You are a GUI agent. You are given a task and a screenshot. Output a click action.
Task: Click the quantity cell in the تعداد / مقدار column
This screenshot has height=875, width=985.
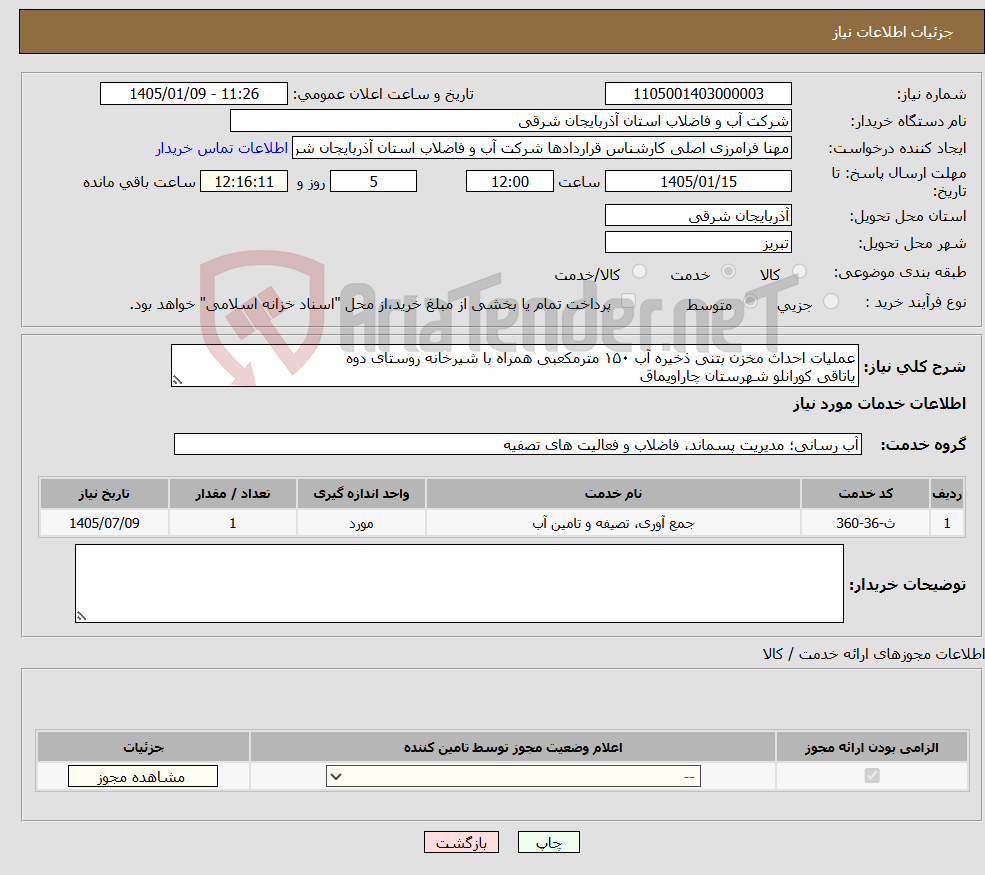(x=232, y=523)
